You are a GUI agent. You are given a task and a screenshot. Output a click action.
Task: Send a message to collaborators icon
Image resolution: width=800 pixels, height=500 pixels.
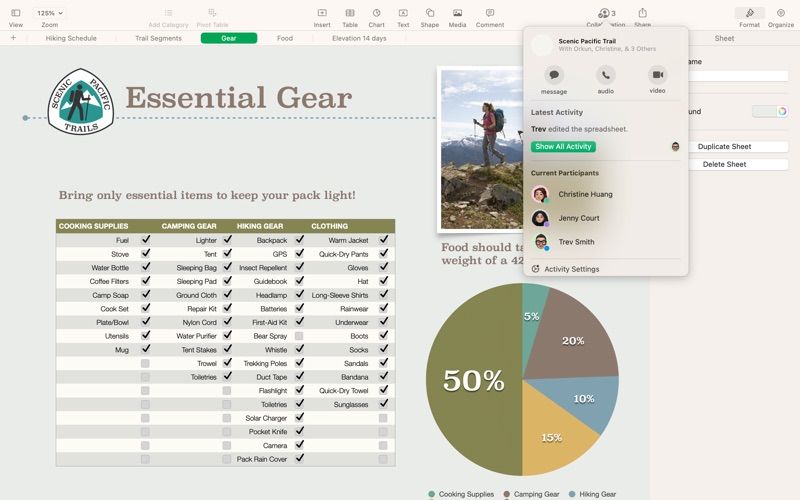[554, 75]
